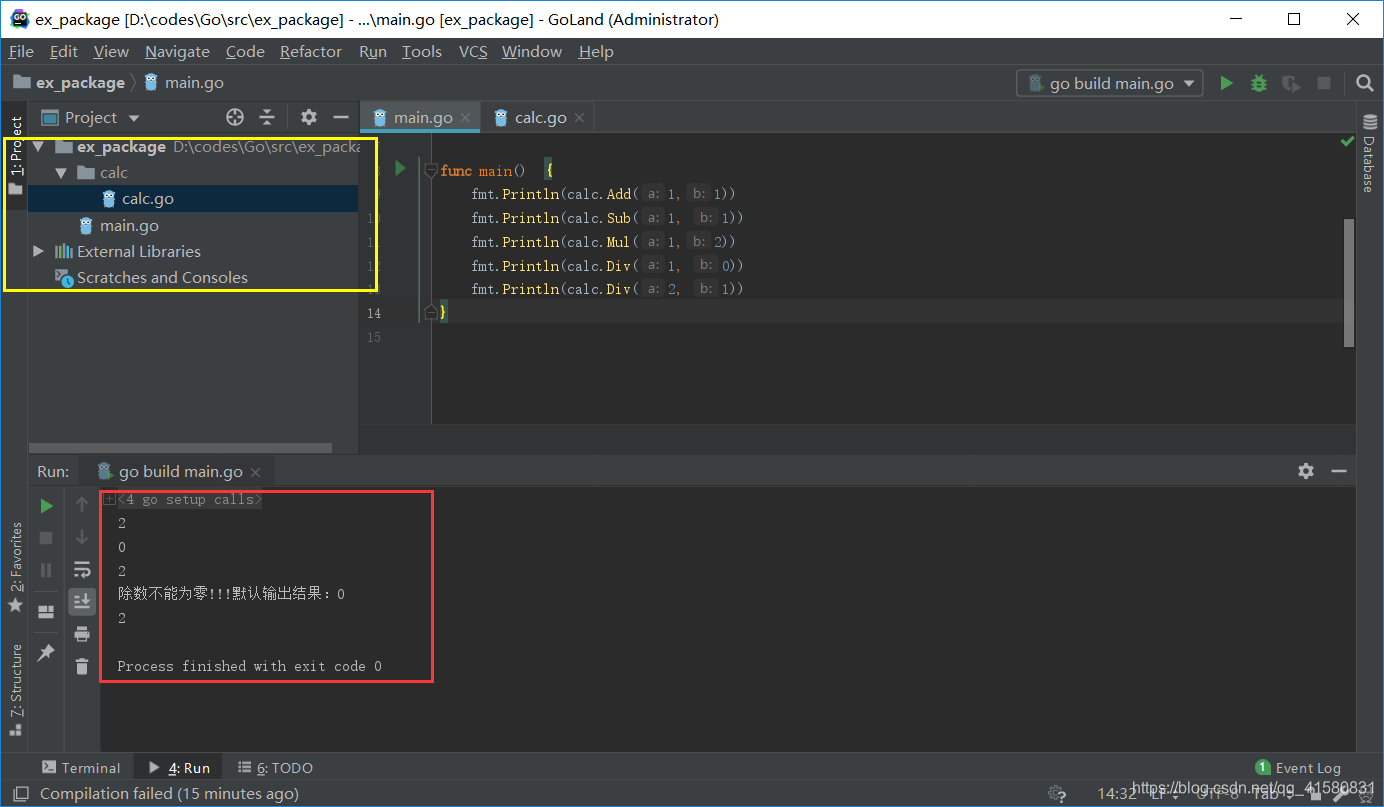
Task: Pause output in the Run panel
Action: point(46,570)
